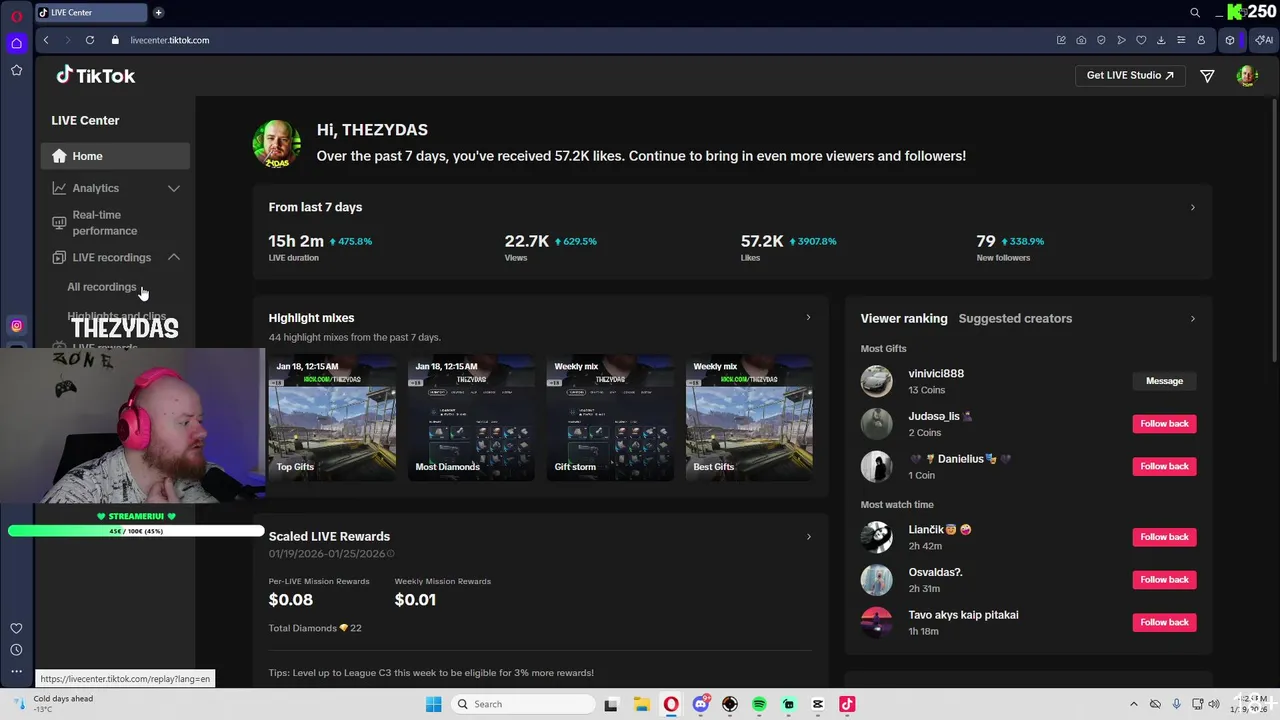Open Highlight mixes arrow
Image resolution: width=1280 pixels, height=720 pixels.
point(808,318)
